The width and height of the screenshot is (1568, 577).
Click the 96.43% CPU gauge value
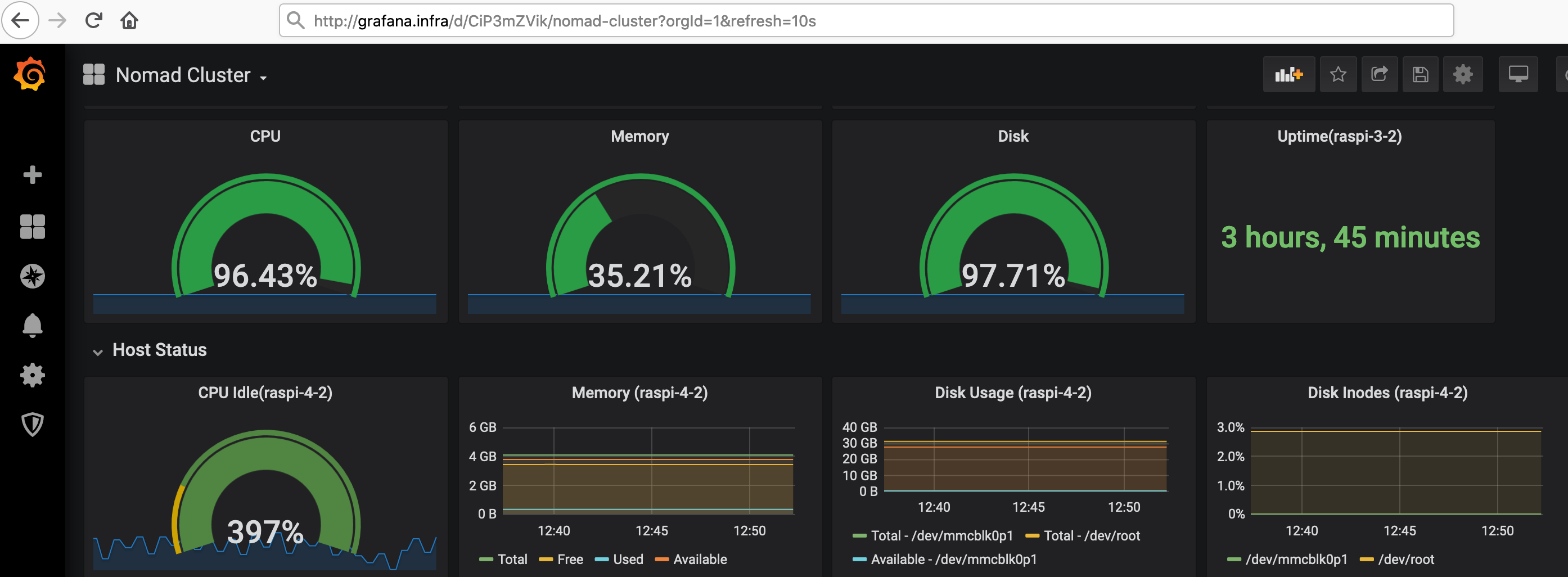click(265, 276)
